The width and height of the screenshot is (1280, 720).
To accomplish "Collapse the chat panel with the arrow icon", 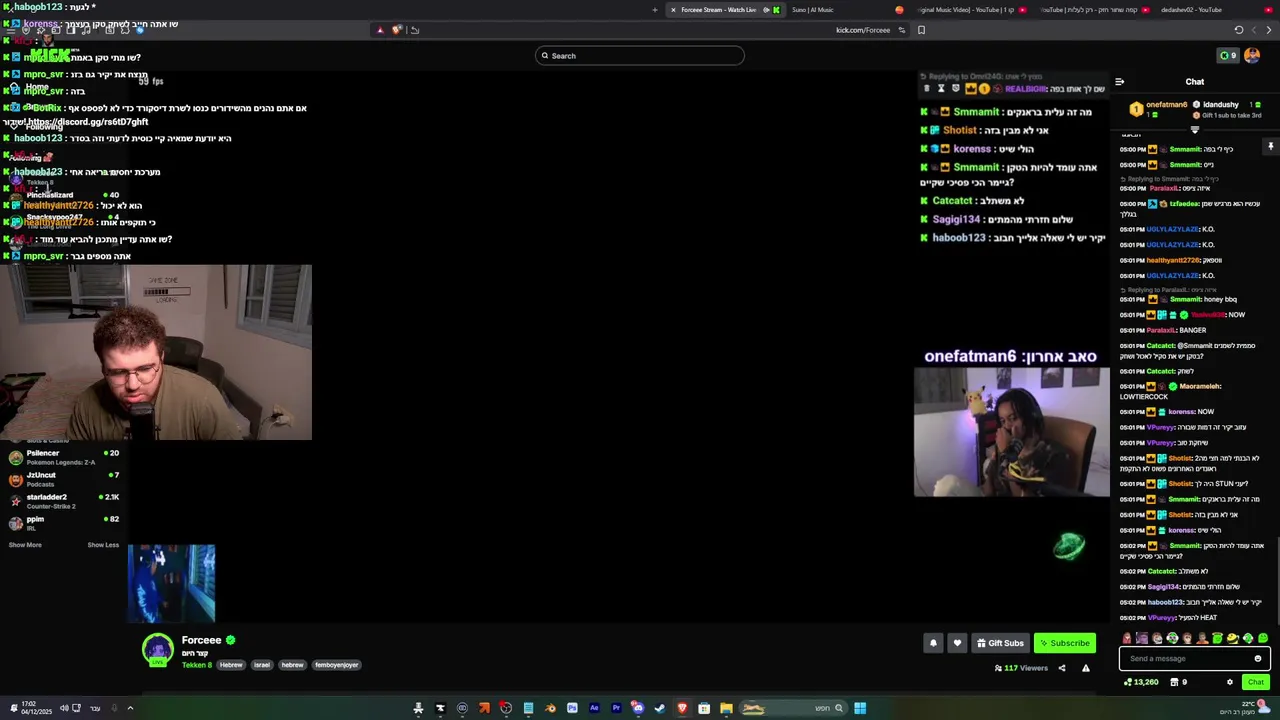I will pos(1119,82).
